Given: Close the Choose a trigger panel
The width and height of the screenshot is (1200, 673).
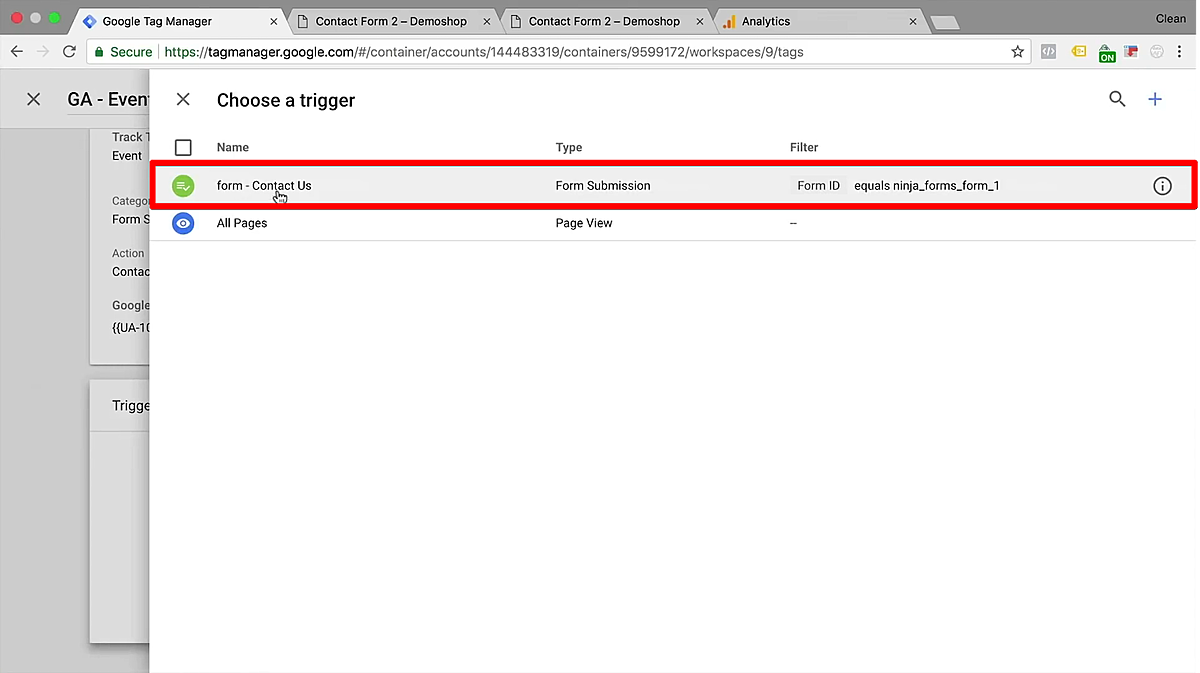Looking at the screenshot, I should pyautogui.click(x=183, y=99).
